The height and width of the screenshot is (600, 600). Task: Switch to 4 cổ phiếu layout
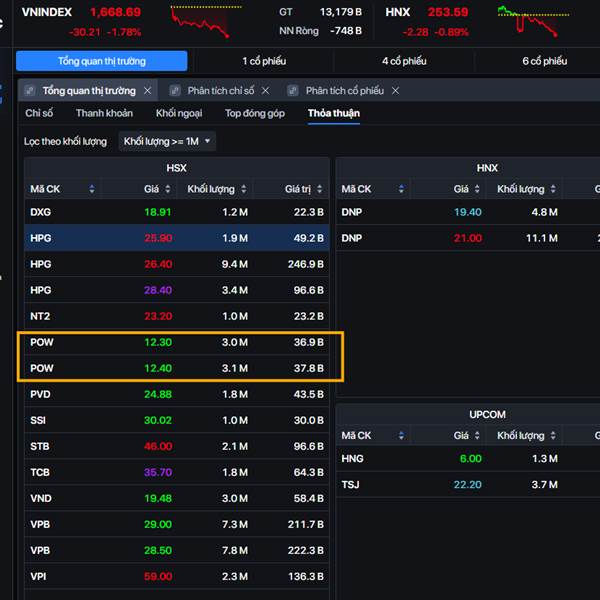(404, 61)
